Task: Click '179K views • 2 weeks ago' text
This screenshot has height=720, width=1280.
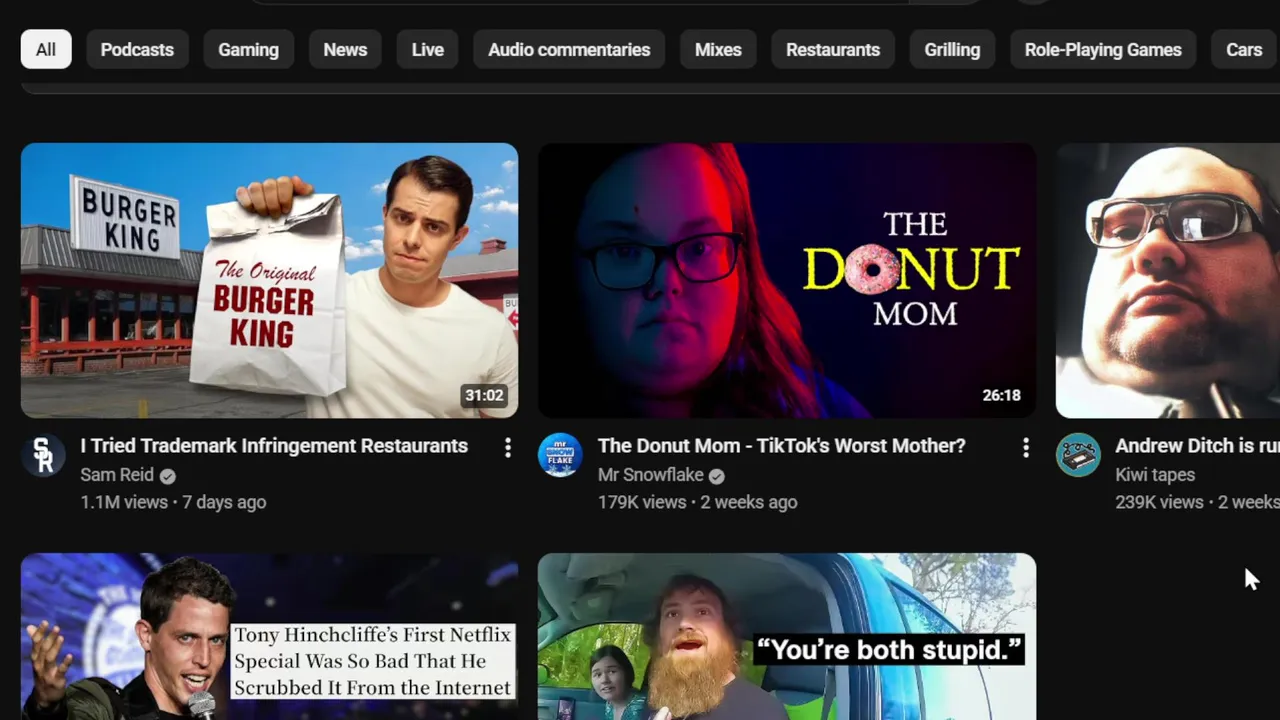Action: click(x=697, y=502)
